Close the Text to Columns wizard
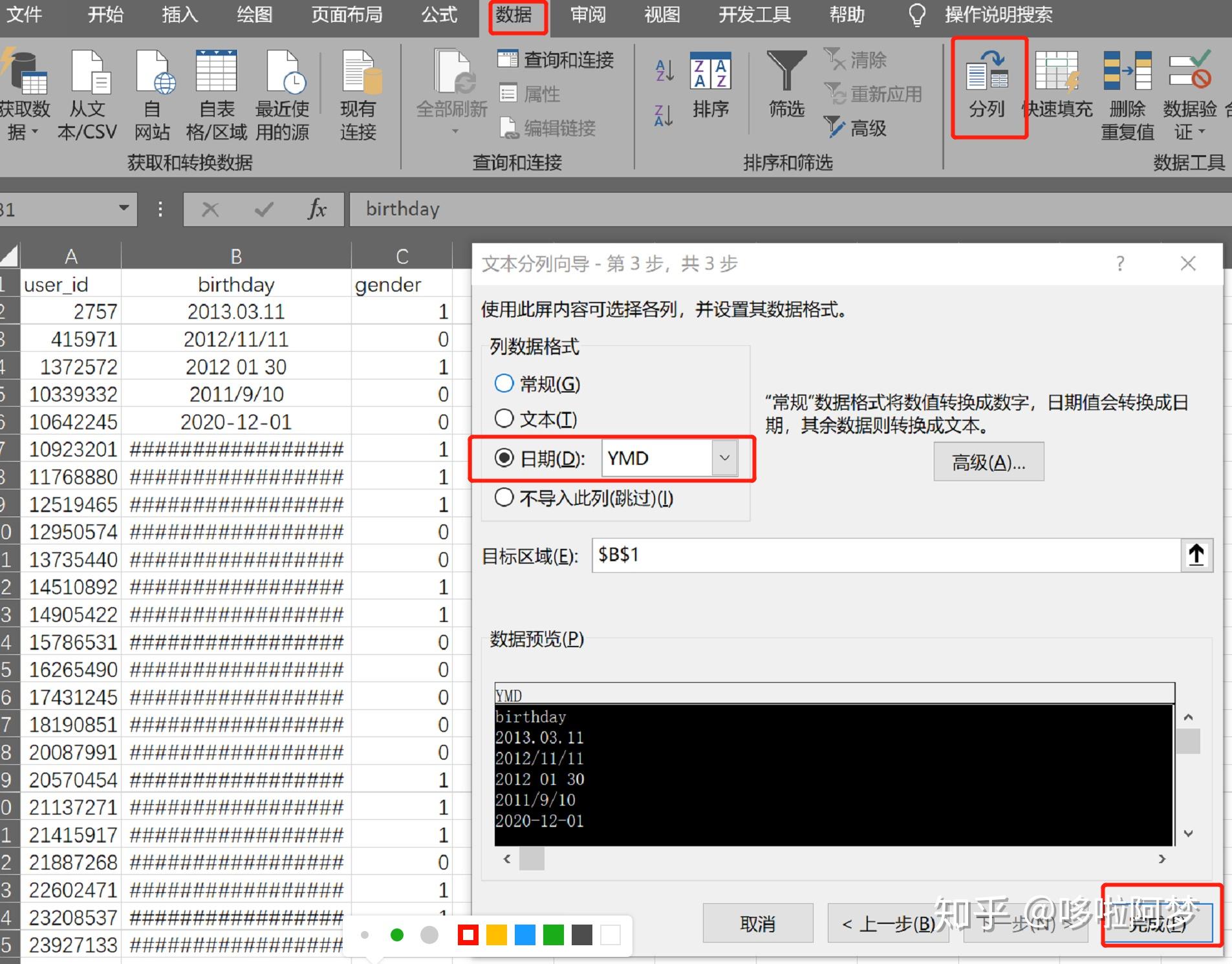 click(x=1188, y=263)
